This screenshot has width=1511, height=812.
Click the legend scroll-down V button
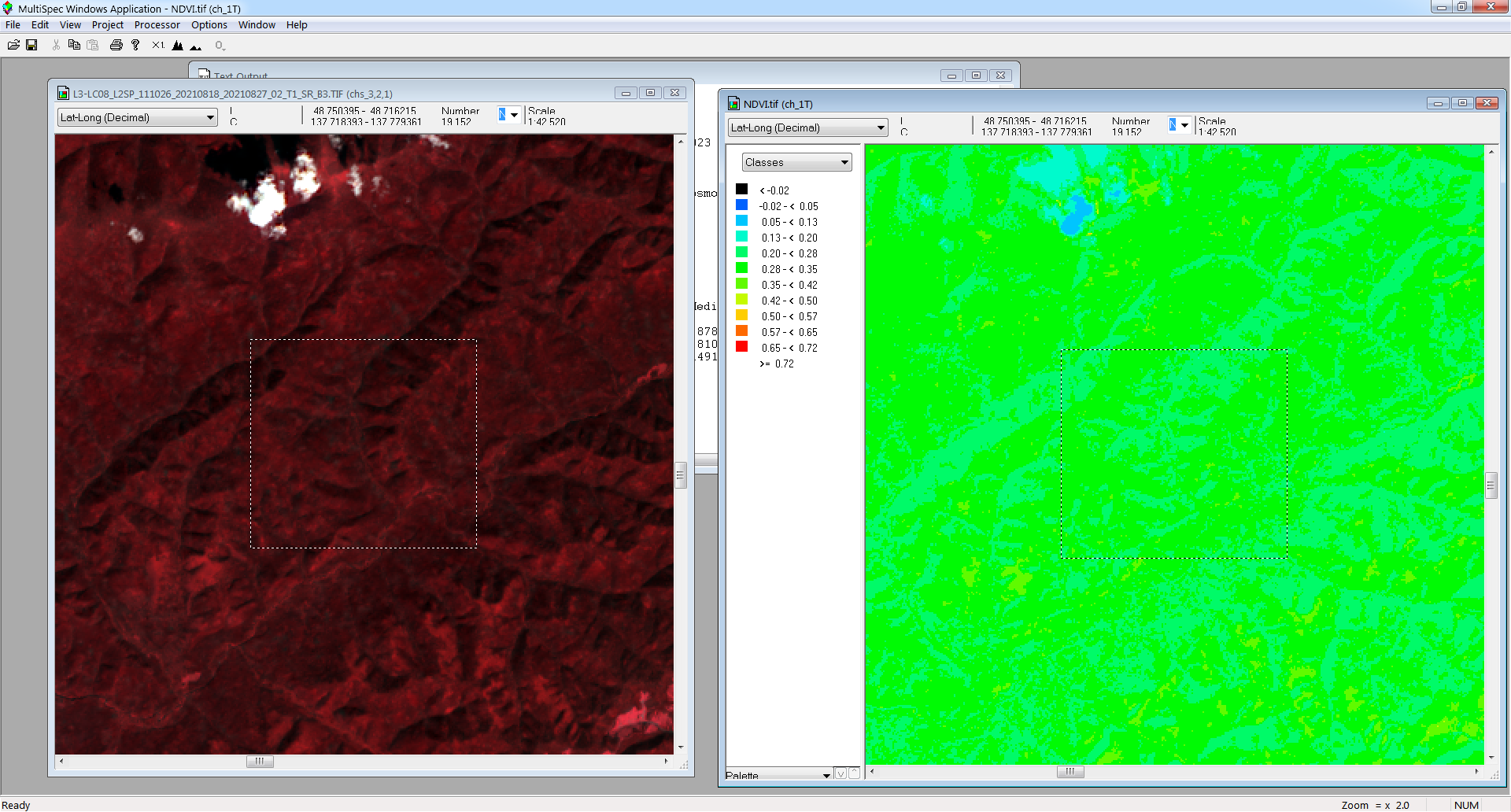840,773
